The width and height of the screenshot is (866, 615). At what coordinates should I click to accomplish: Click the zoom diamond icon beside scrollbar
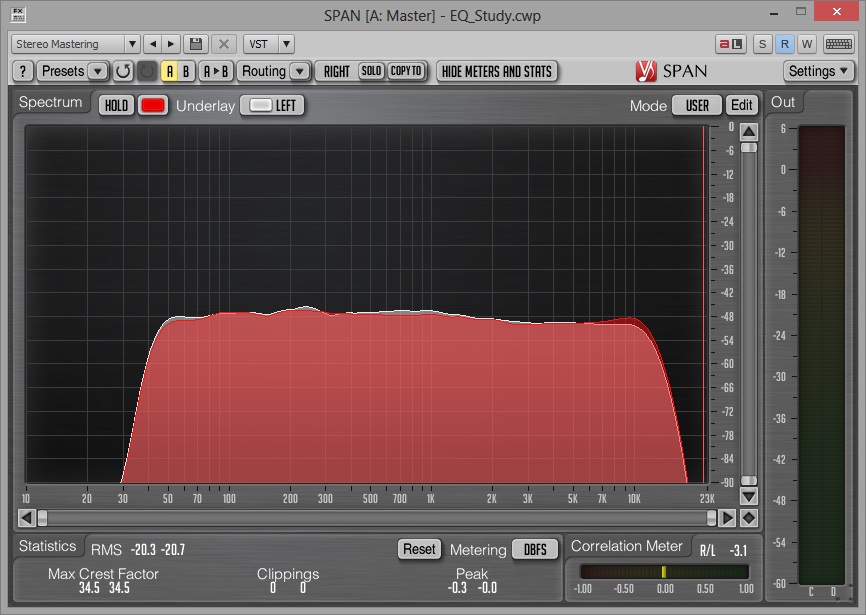point(749,518)
